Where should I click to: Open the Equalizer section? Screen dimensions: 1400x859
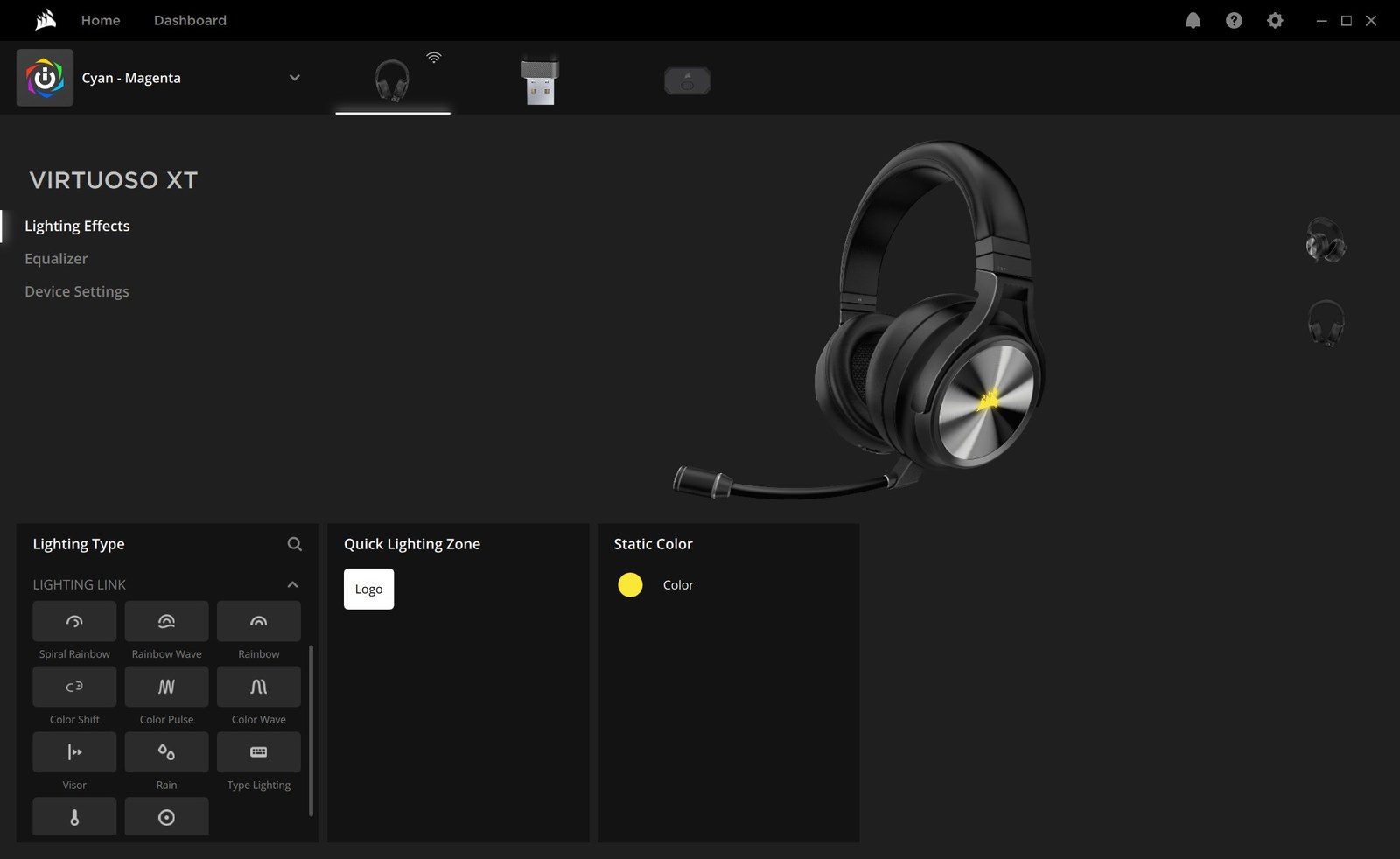[56, 259]
